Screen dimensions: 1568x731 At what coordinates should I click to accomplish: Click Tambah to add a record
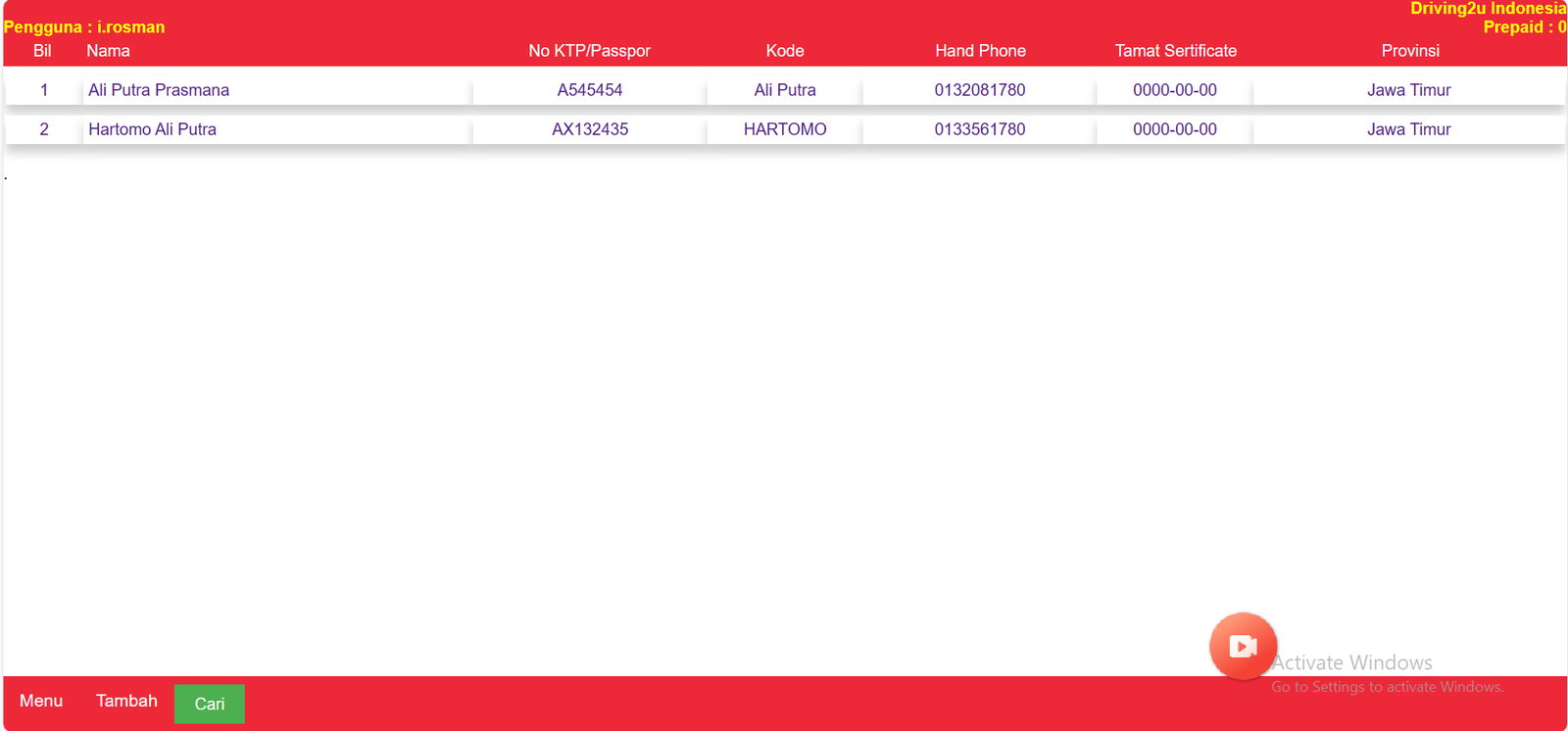[126, 701]
